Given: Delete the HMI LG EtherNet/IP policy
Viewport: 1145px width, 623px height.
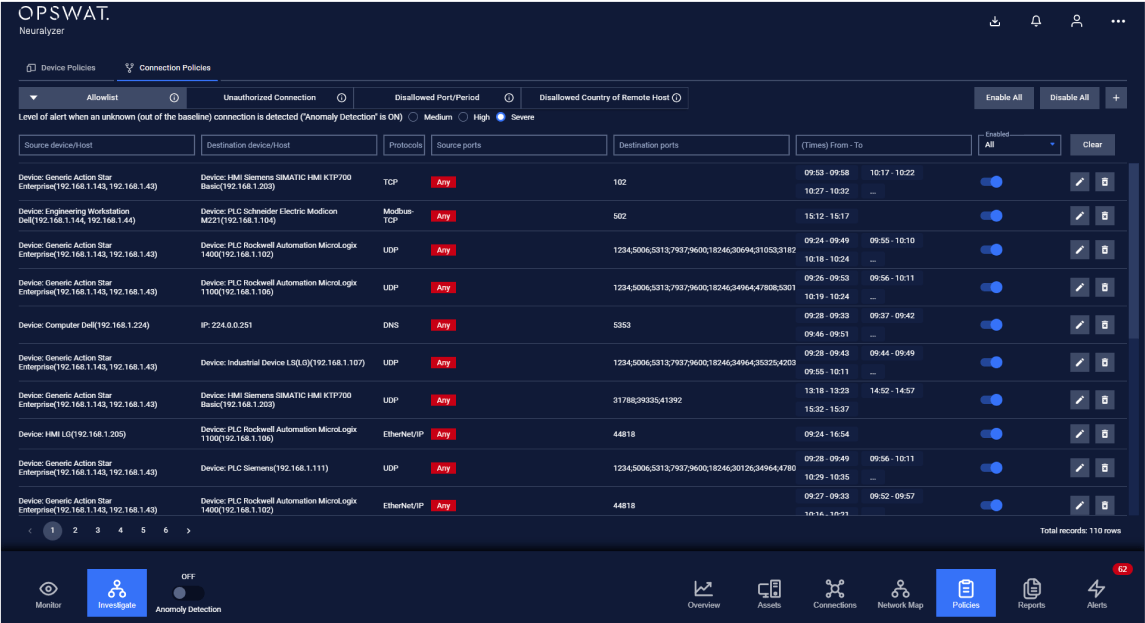Looking at the screenshot, I should tap(1105, 434).
